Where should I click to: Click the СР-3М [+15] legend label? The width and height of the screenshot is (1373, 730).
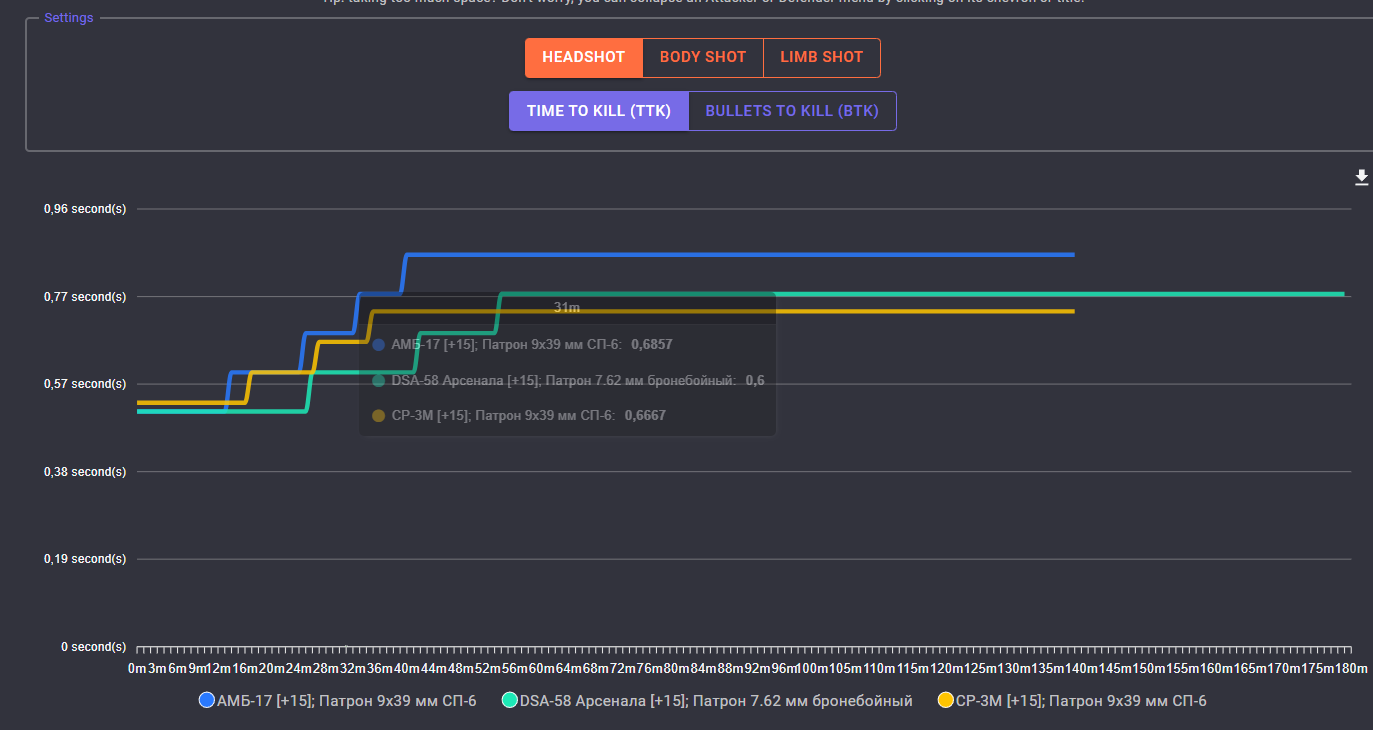pyautogui.click(x=1081, y=701)
